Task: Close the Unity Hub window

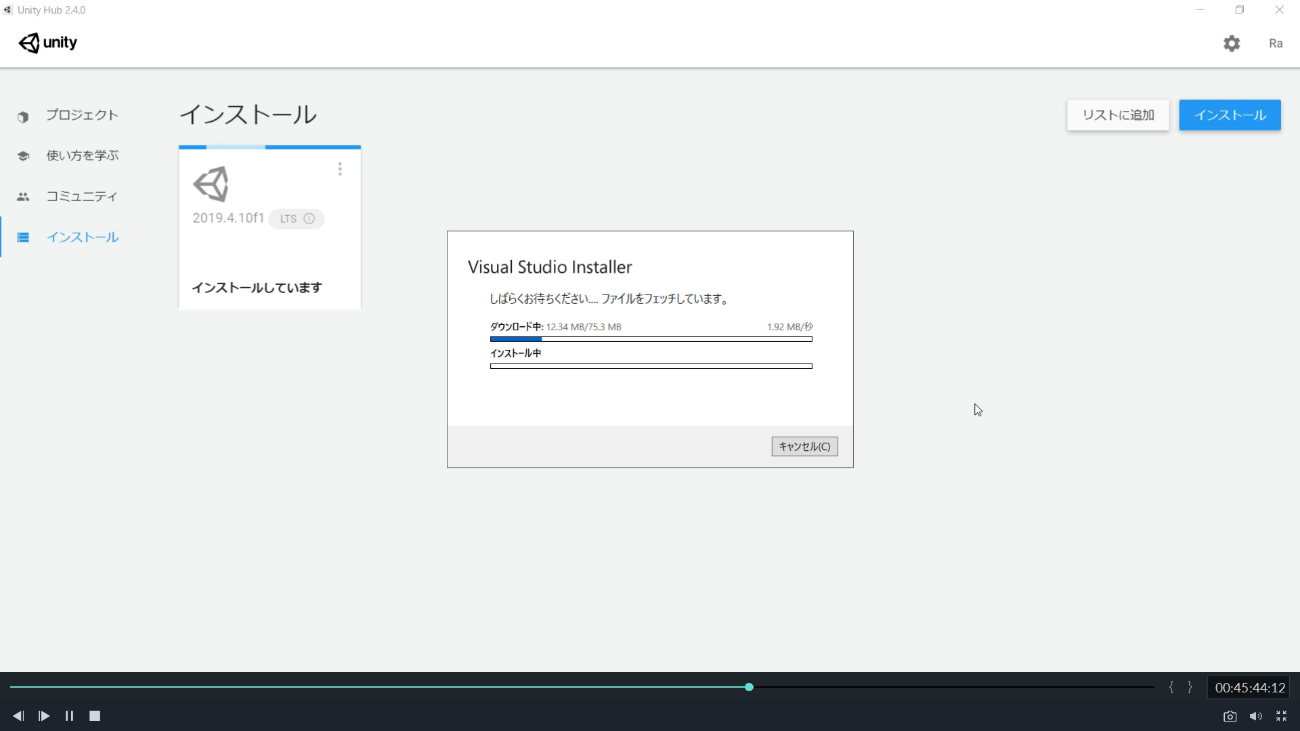Action: pyautogui.click(x=1279, y=10)
